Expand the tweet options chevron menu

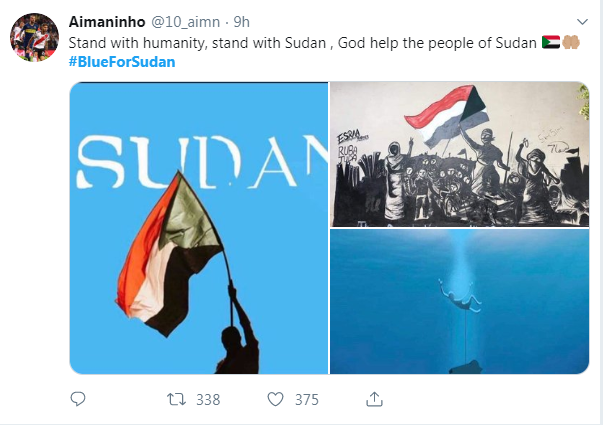tap(583, 21)
